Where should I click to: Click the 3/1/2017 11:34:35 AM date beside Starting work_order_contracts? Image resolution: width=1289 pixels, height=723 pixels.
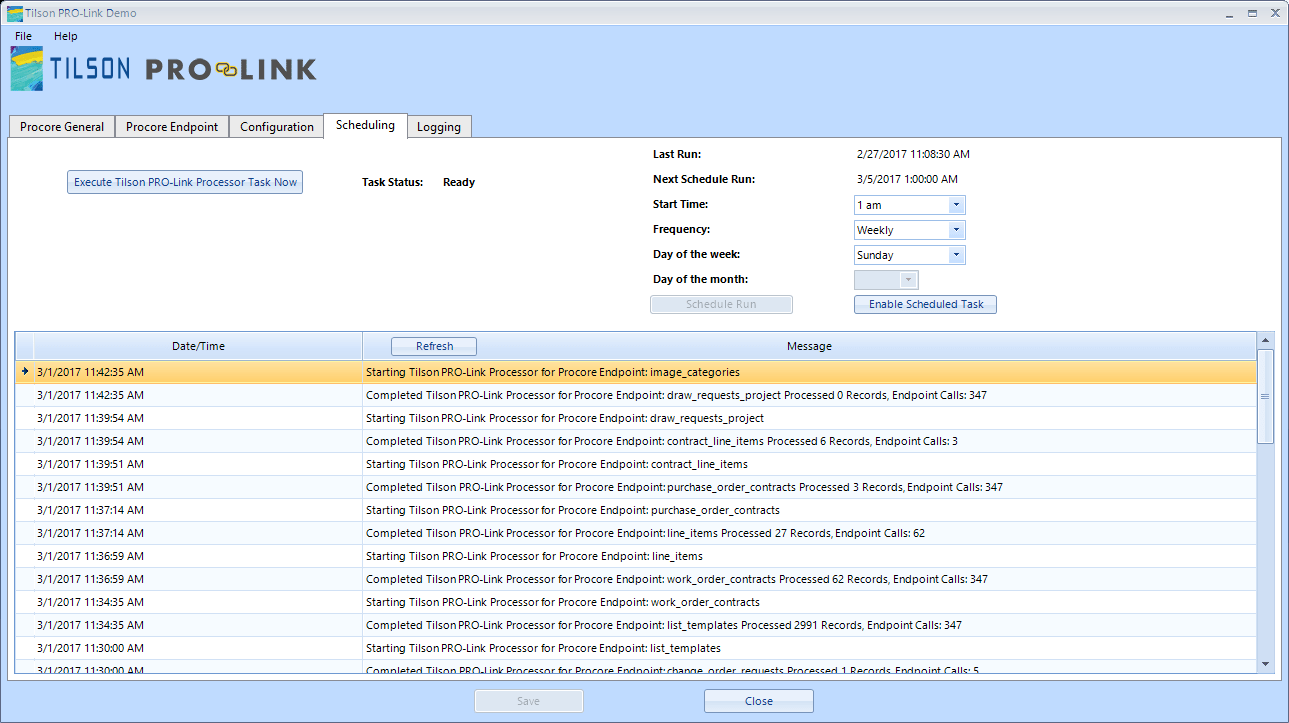coord(198,602)
